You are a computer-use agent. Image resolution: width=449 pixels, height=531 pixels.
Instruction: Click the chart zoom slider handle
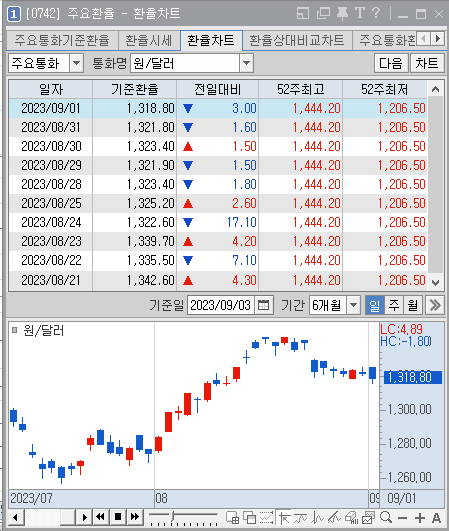[x=173, y=516]
